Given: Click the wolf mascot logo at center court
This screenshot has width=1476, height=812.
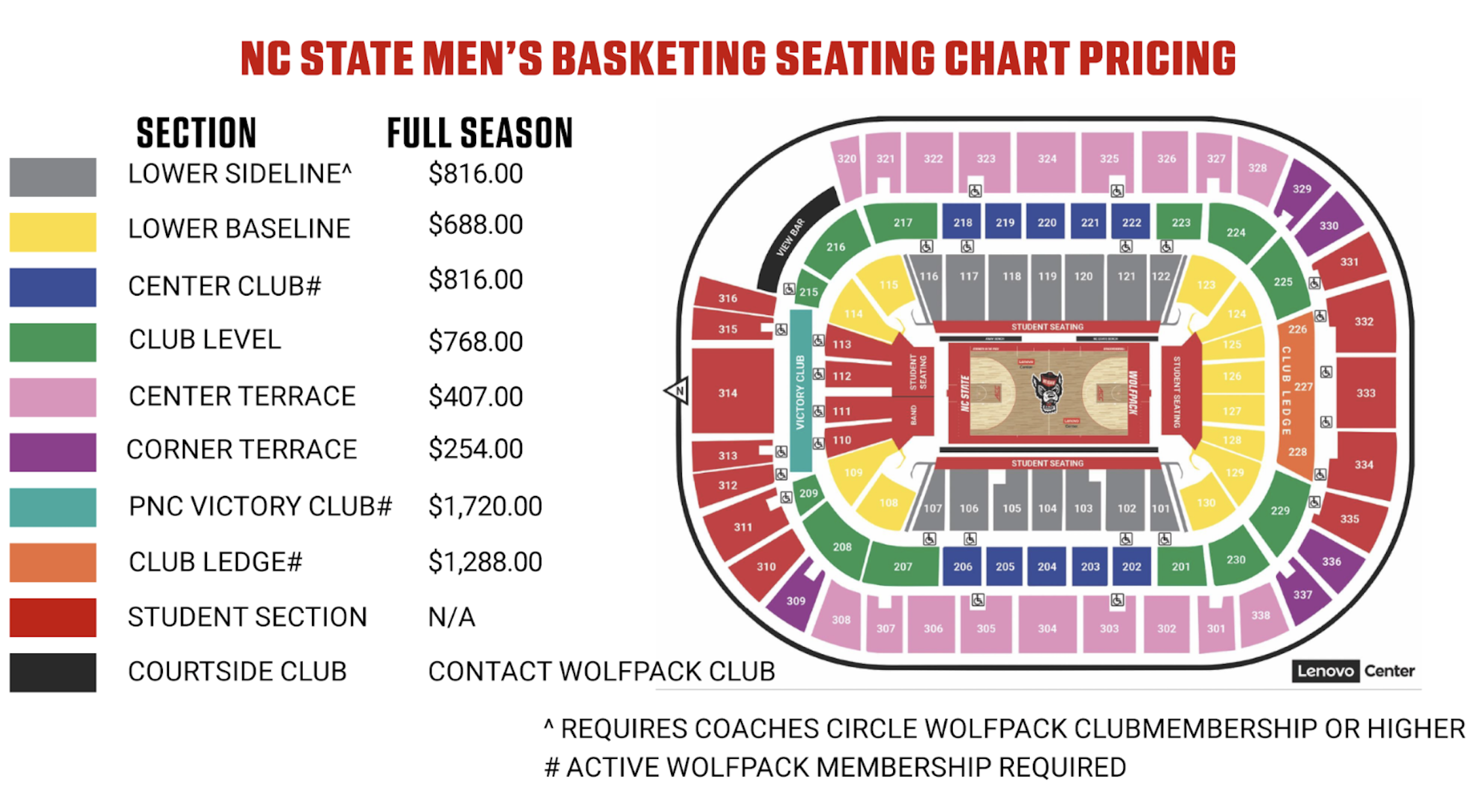Looking at the screenshot, I should tap(1048, 392).
